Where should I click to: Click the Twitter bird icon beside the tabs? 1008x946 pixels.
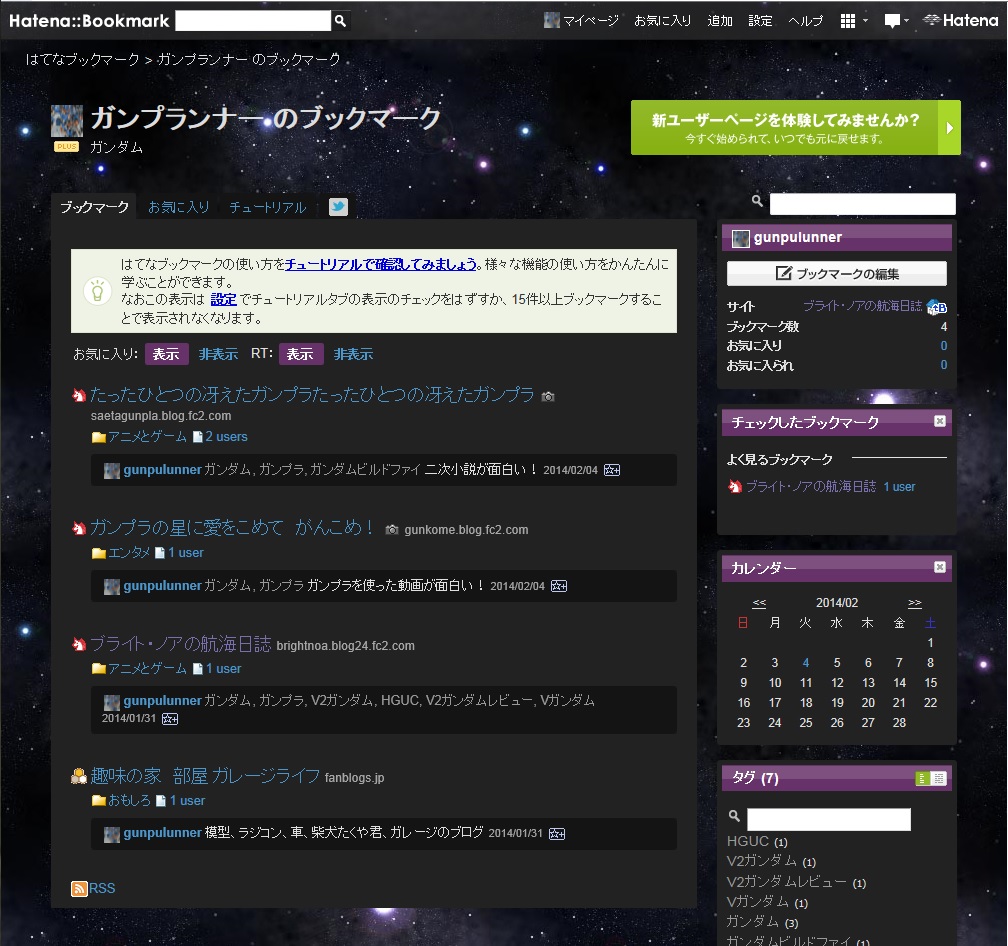point(338,206)
